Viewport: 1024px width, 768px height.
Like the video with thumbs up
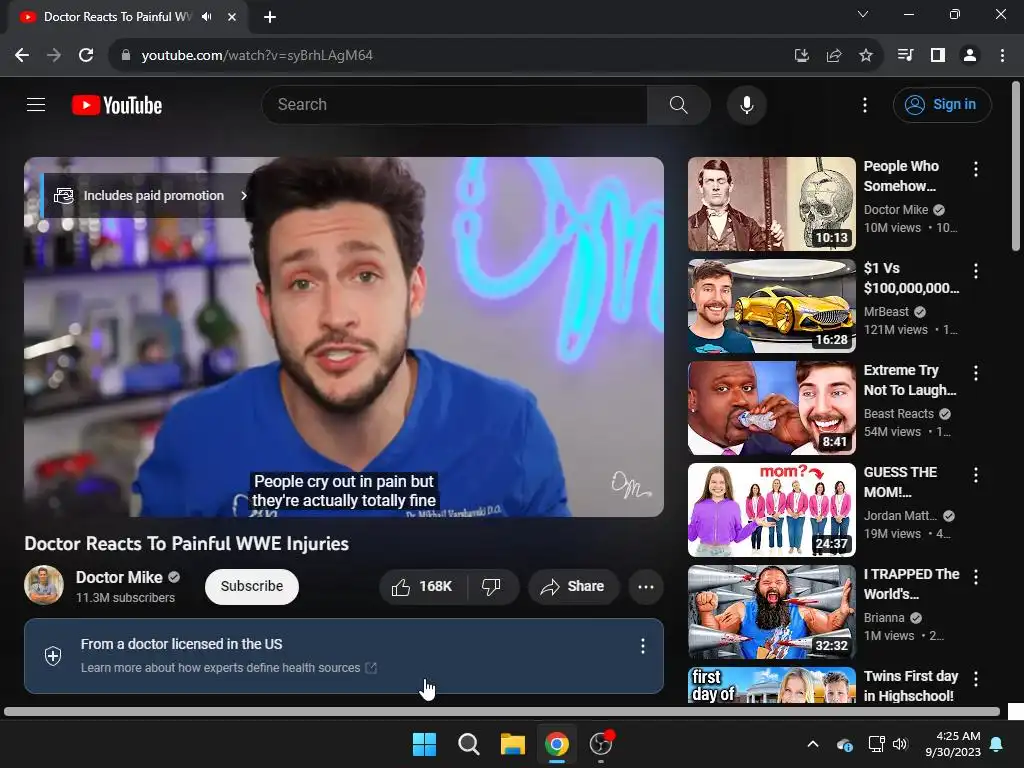(x=423, y=586)
